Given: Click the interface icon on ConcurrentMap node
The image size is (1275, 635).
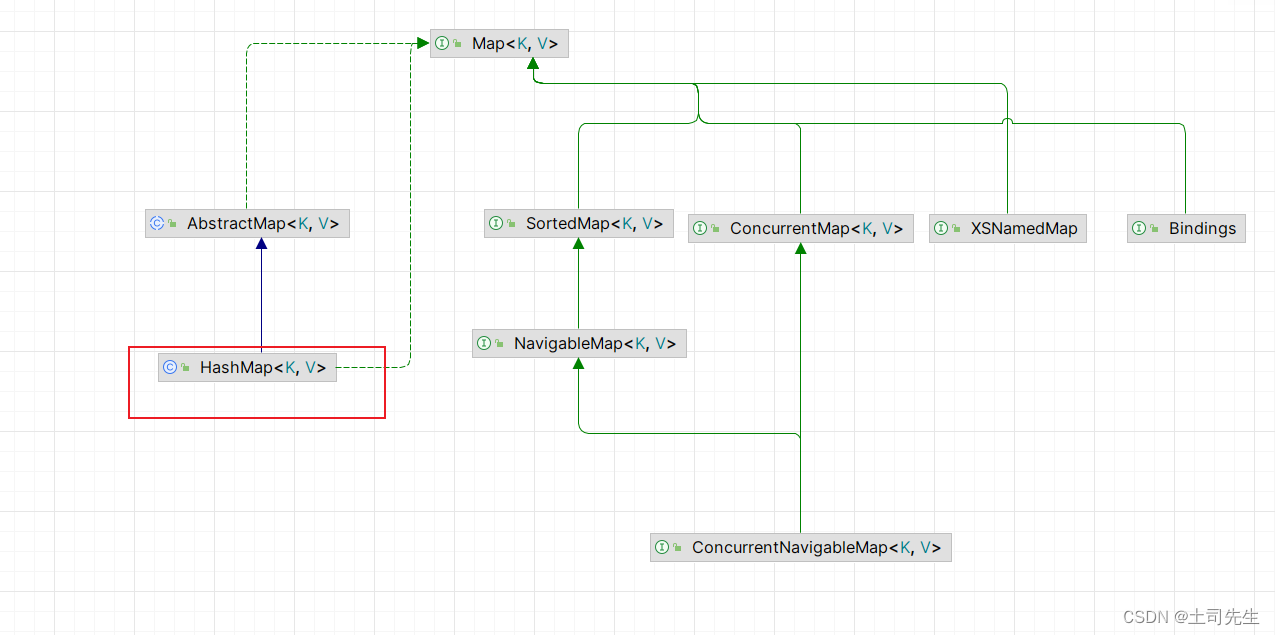Looking at the screenshot, I should click(700, 228).
